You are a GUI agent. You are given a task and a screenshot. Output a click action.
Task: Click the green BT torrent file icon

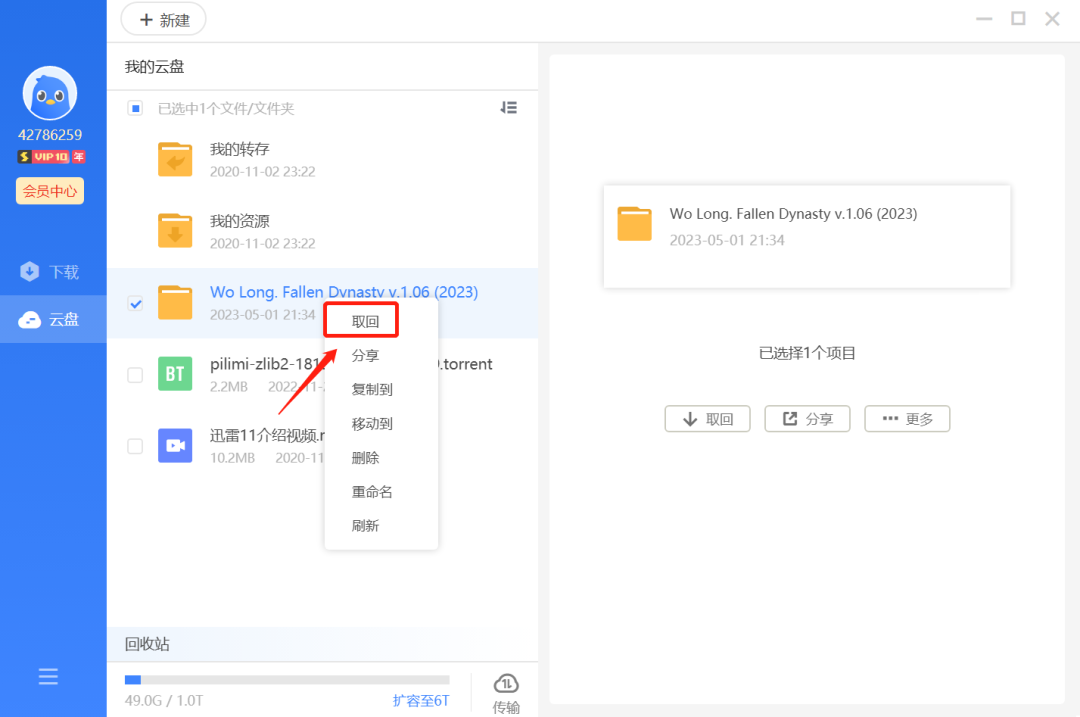[x=175, y=374]
